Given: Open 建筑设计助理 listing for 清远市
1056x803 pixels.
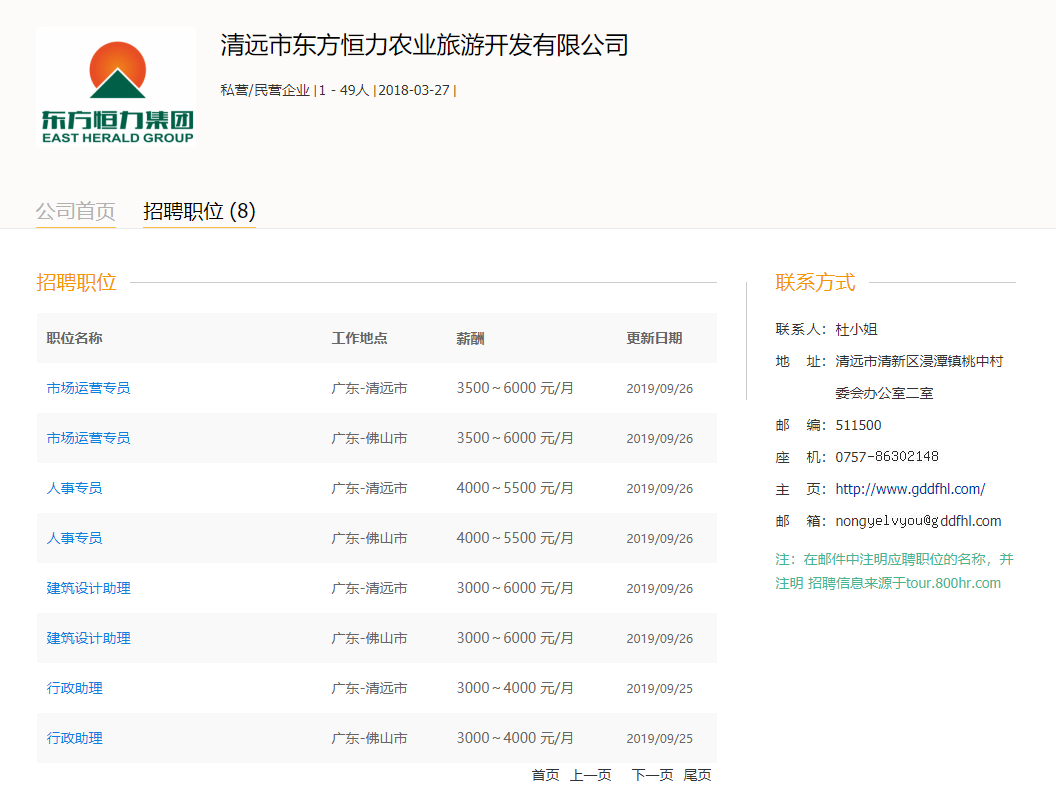Looking at the screenshot, I should (88, 588).
